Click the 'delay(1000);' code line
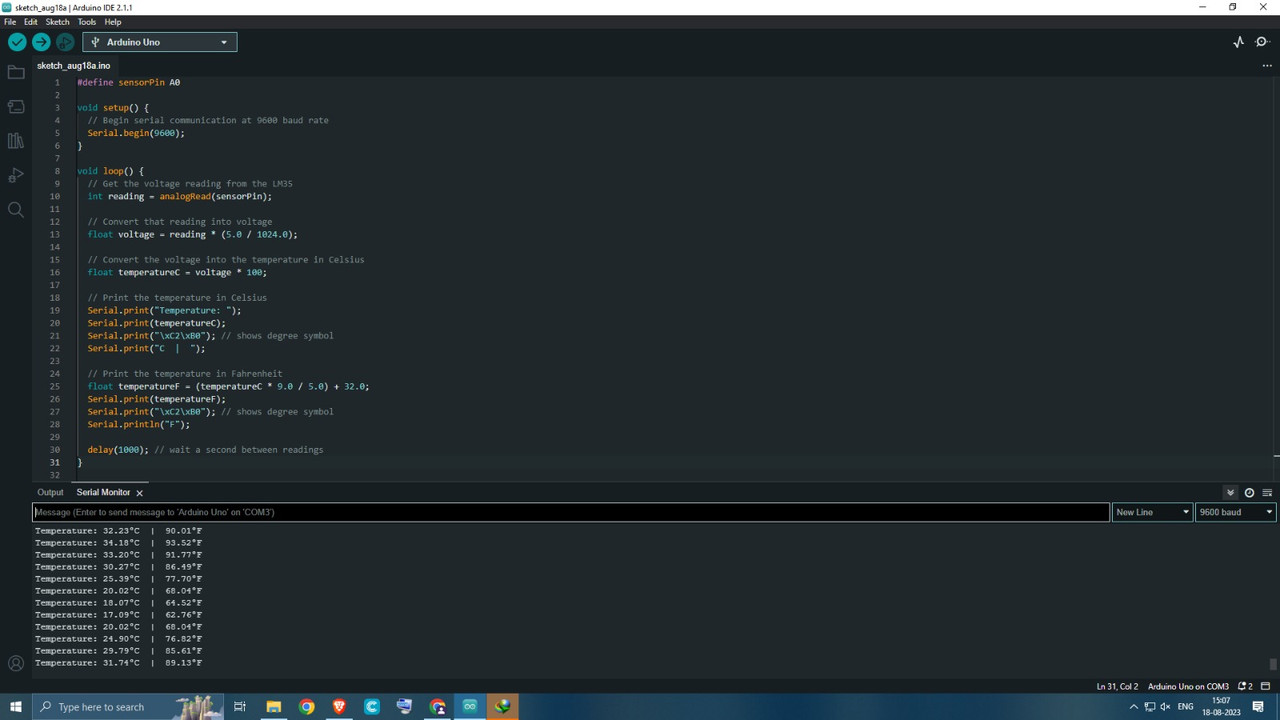This screenshot has width=1280, height=720. (x=118, y=450)
